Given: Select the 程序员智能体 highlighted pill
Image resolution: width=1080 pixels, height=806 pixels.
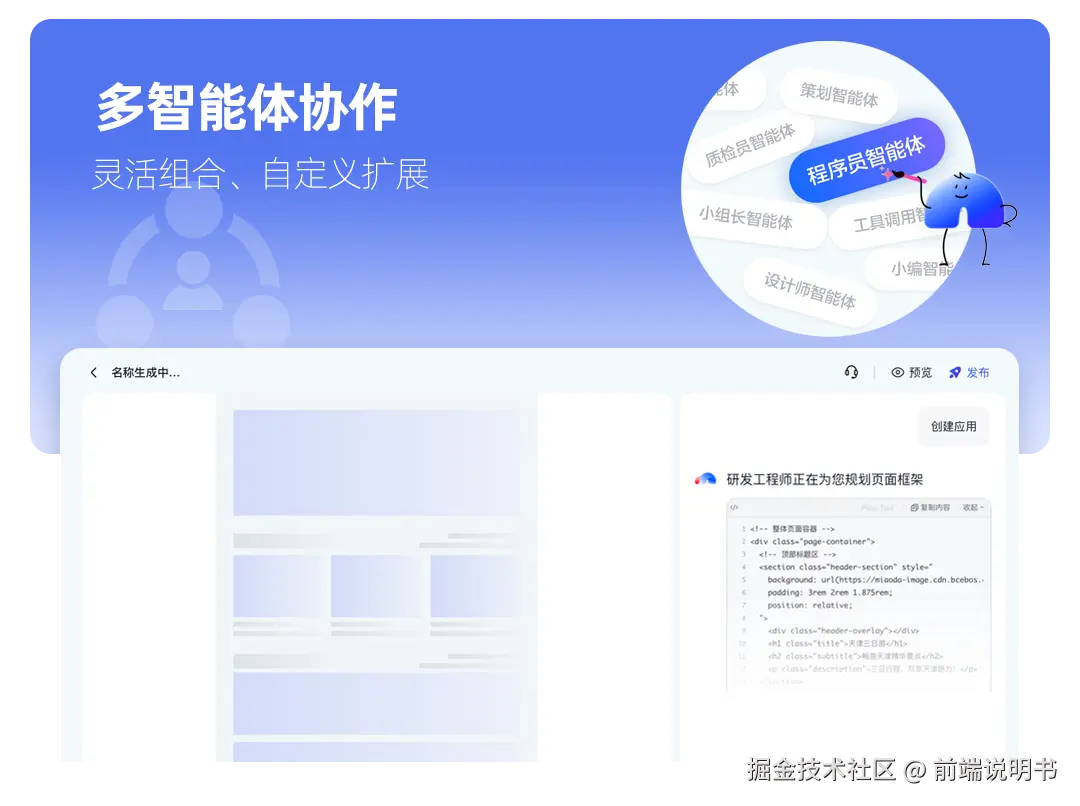Looking at the screenshot, I should point(866,161).
